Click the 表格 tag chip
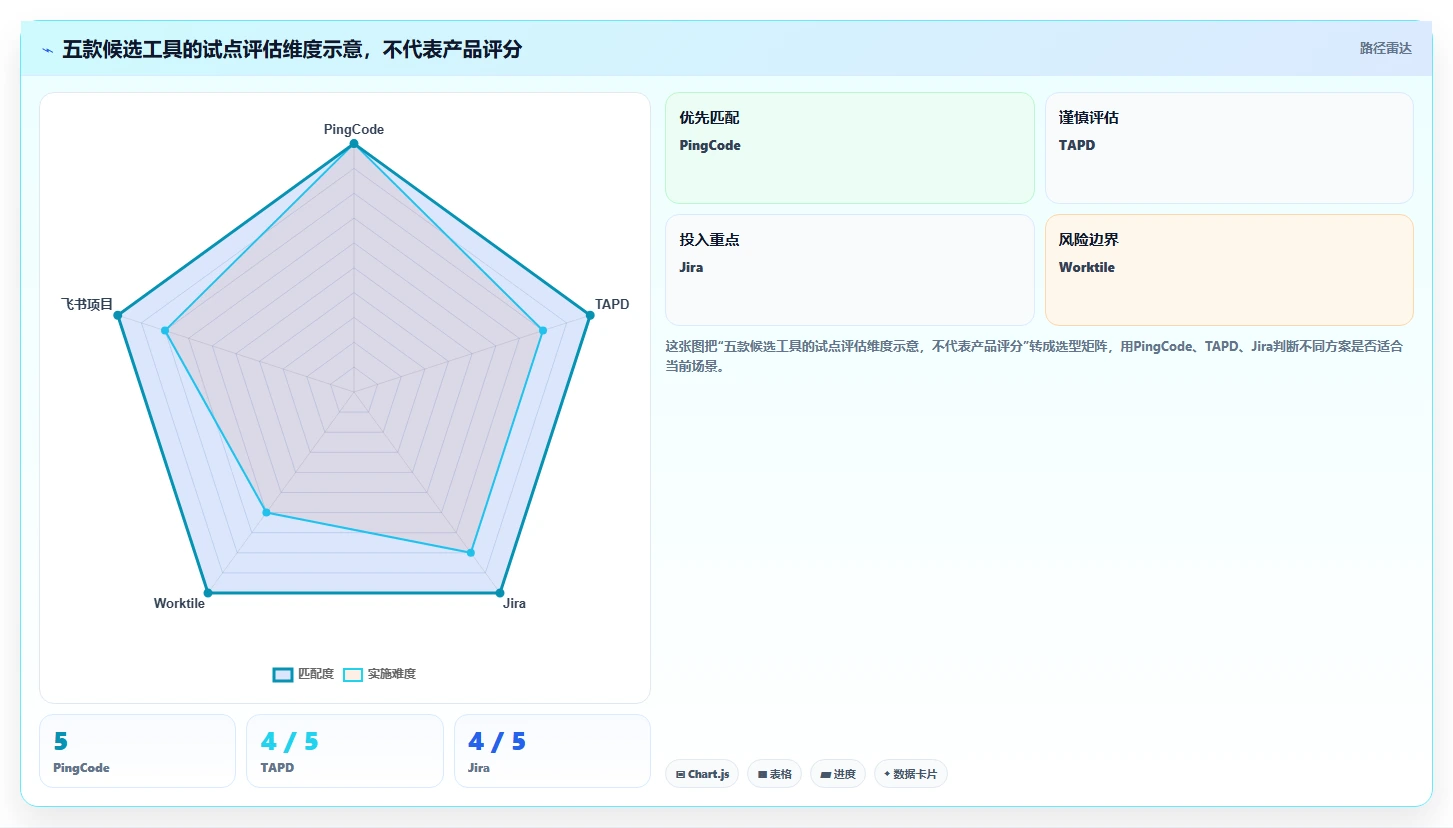 click(x=774, y=774)
